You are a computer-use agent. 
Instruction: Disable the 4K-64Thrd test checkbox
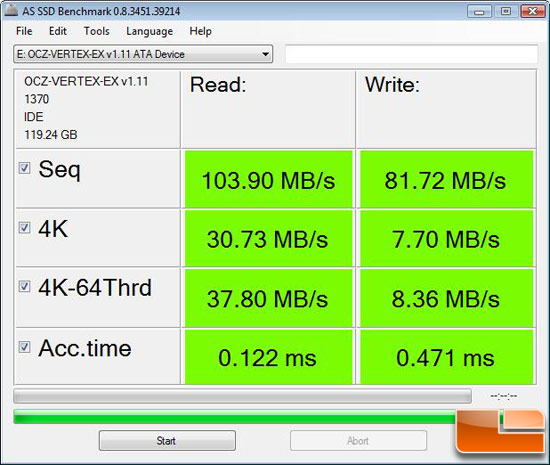[x=24, y=286]
